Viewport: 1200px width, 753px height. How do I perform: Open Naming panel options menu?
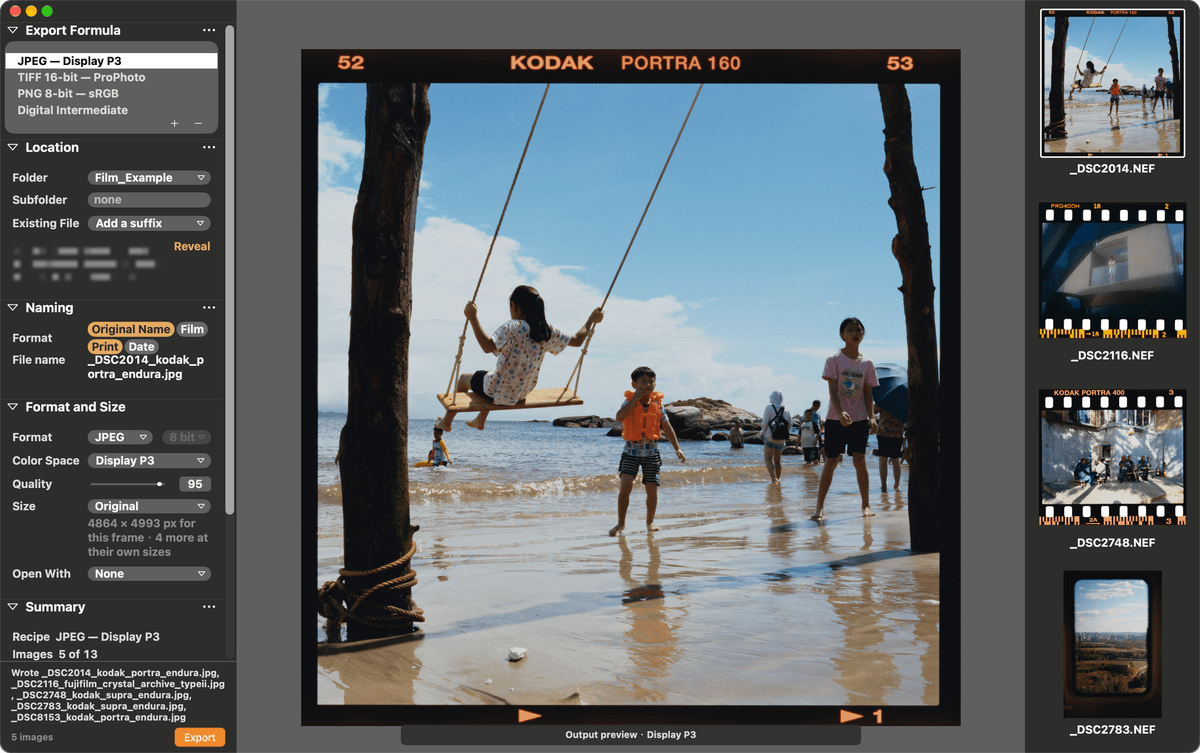208,308
